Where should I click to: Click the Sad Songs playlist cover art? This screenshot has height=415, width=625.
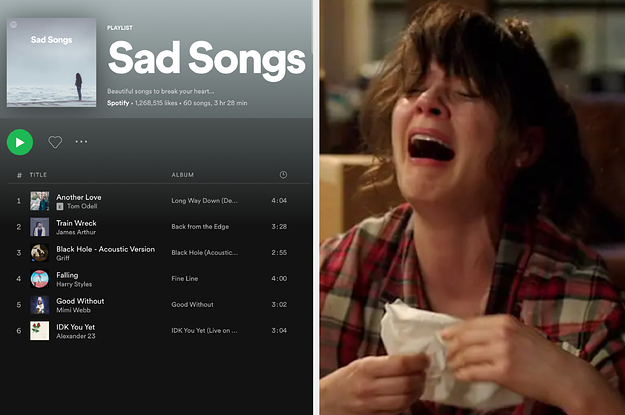point(51,62)
